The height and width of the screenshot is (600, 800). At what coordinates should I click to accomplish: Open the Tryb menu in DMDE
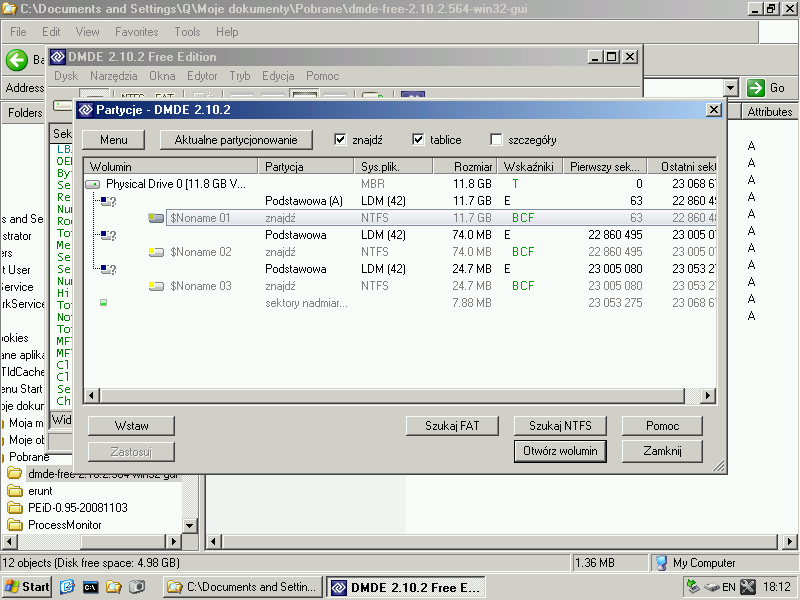pos(240,76)
